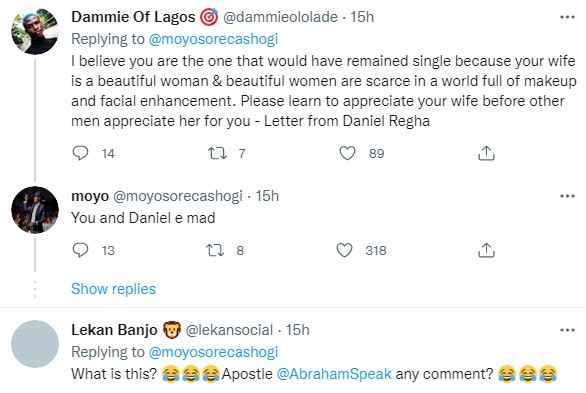Expand thread with Show replies
The image size is (586, 393).
pyautogui.click(x=114, y=289)
